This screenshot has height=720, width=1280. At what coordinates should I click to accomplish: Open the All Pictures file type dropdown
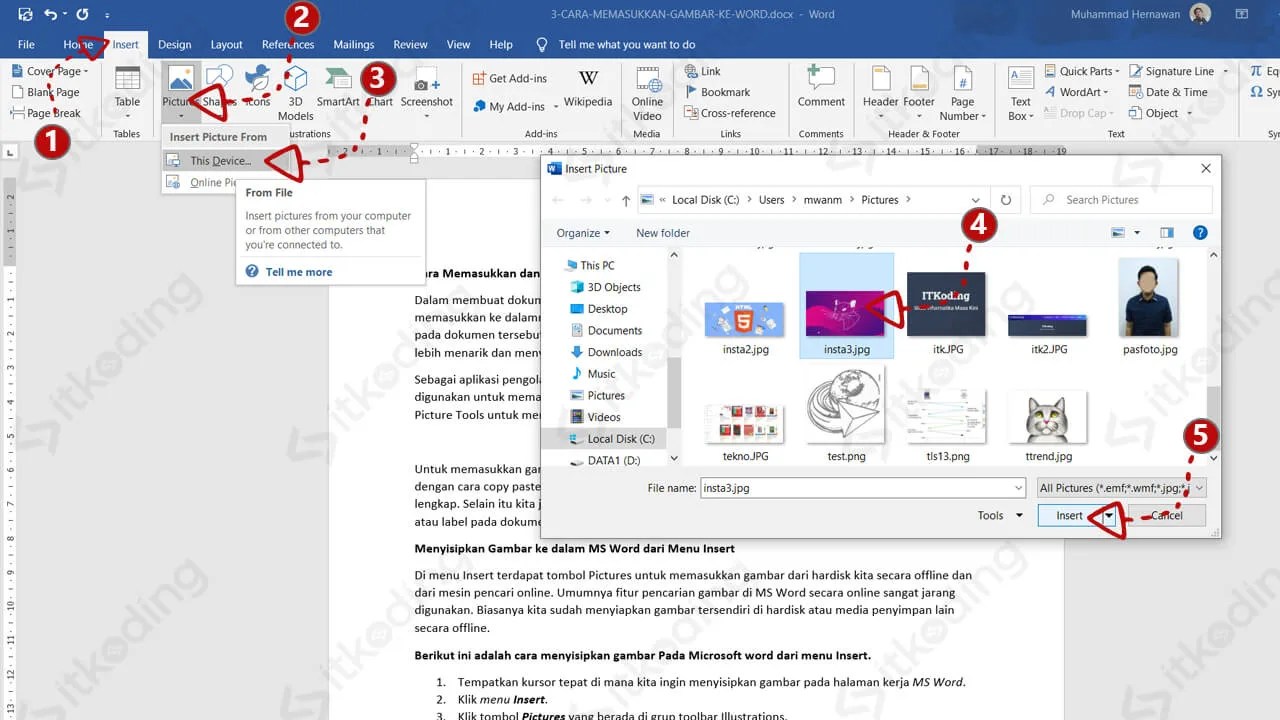tap(1120, 488)
